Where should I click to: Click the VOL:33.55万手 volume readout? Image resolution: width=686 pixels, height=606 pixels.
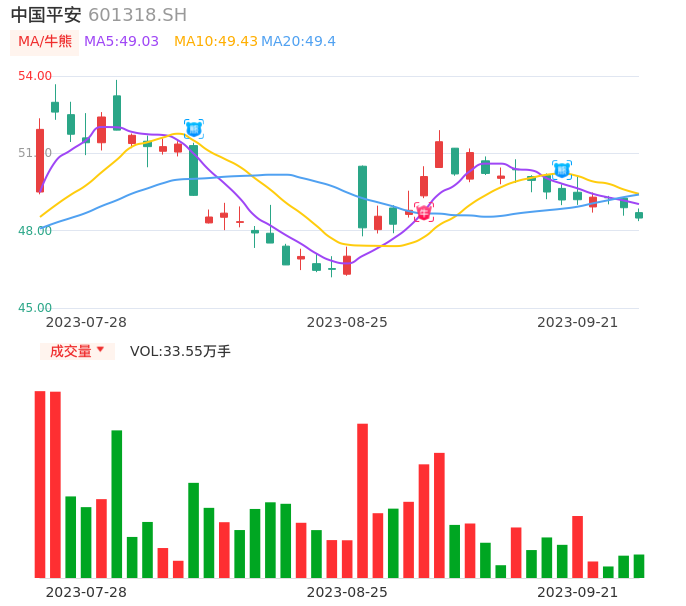click(x=180, y=351)
